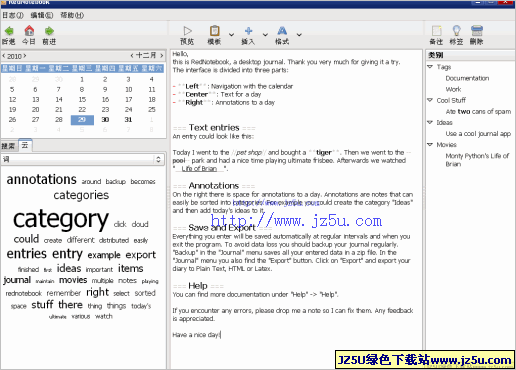Click 'movies' in the word cloud

pyautogui.click(x=73, y=280)
